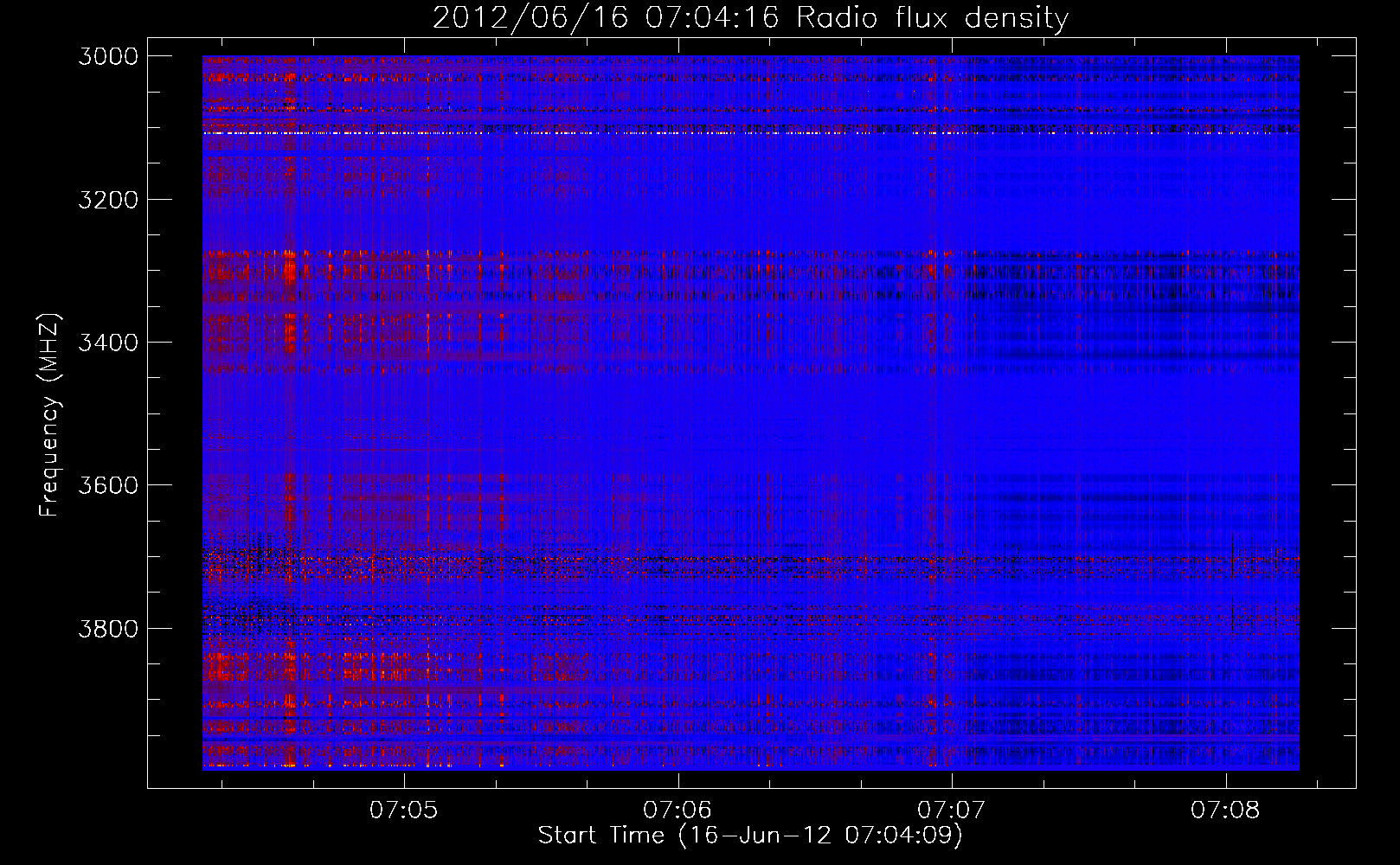Click the 3400 frequency tick label
1400x865 pixels.
pos(108,343)
